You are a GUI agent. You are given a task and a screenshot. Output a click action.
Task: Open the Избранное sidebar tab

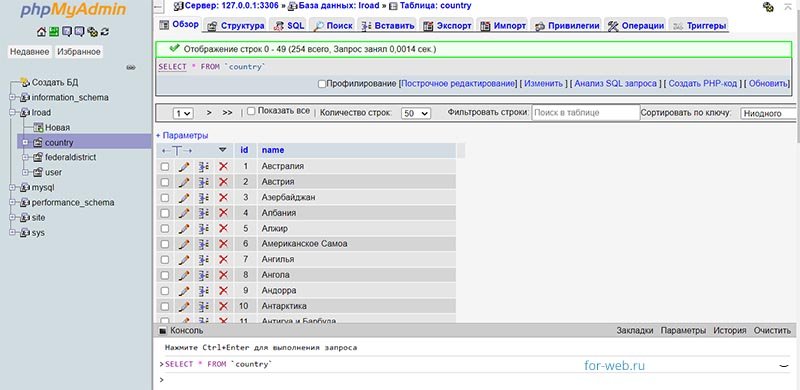click(x=79, y=52)
